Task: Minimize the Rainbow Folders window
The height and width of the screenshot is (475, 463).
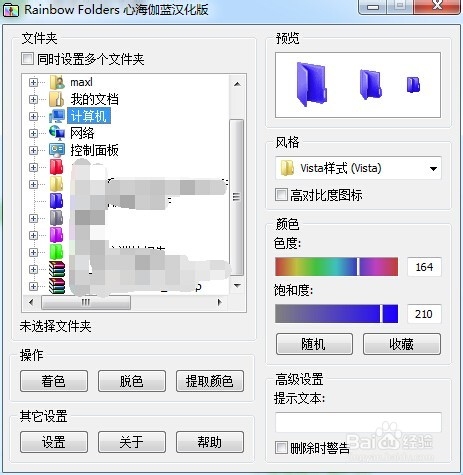Action: click(373, 7)
